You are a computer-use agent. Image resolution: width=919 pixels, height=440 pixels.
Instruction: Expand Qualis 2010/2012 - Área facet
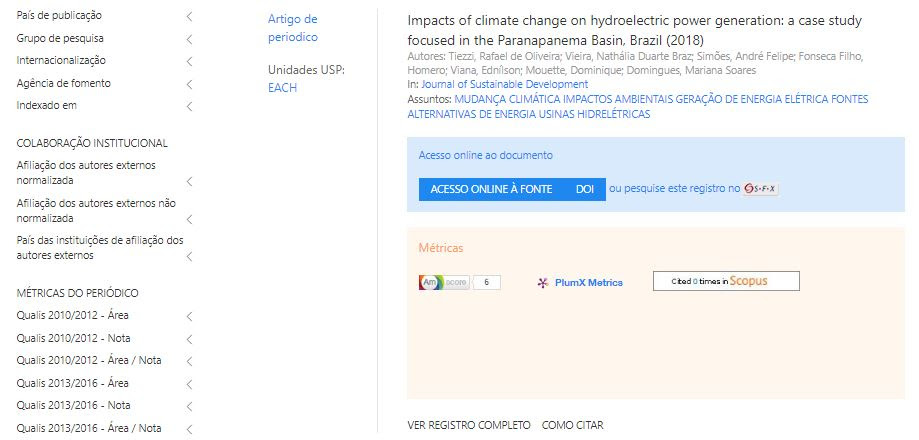coord(189,316)
